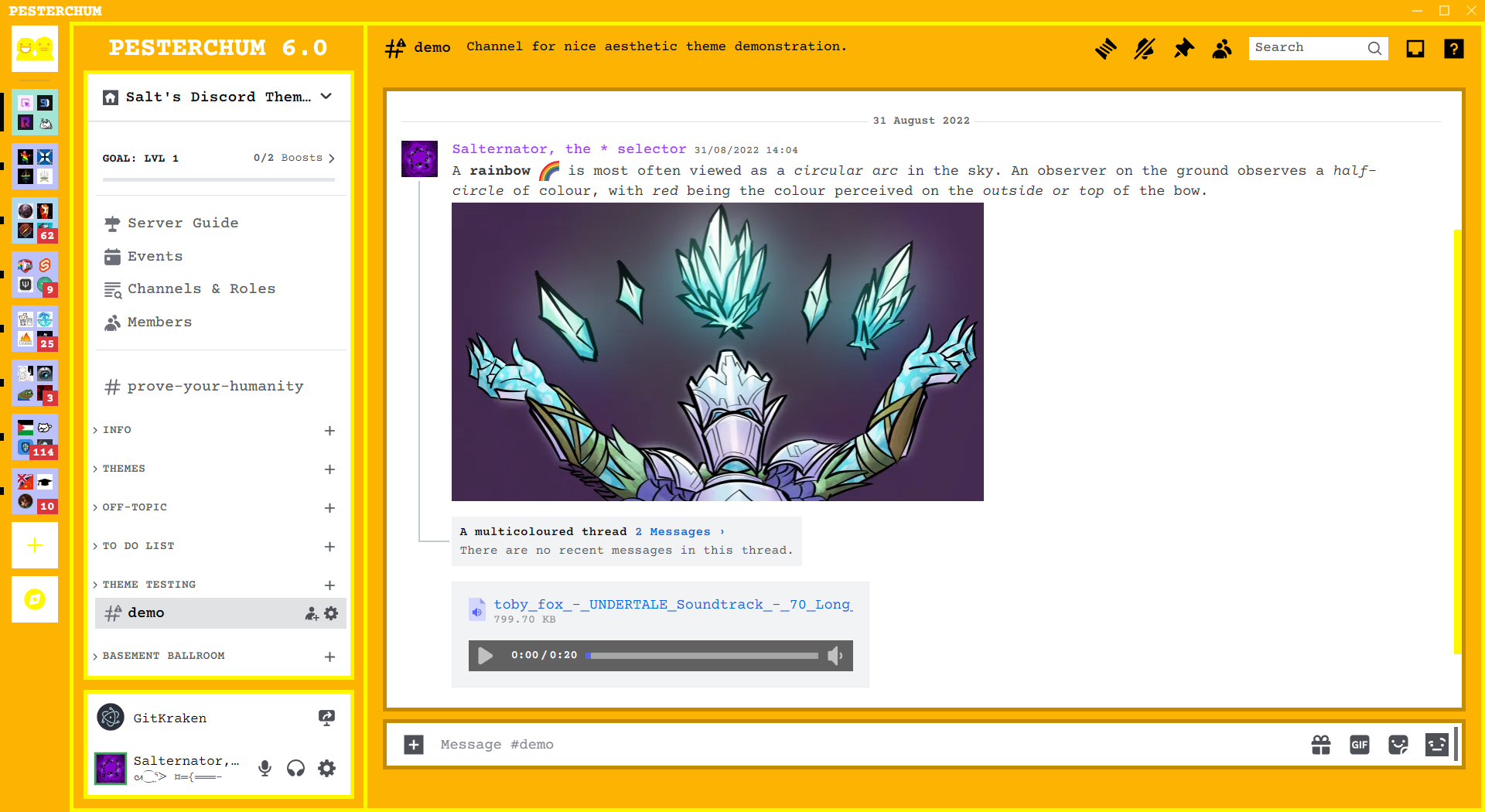Click the Search input field
The width and height of the screenshot is (1485, 812).
pyautogui.click(x=1318, y=48)
